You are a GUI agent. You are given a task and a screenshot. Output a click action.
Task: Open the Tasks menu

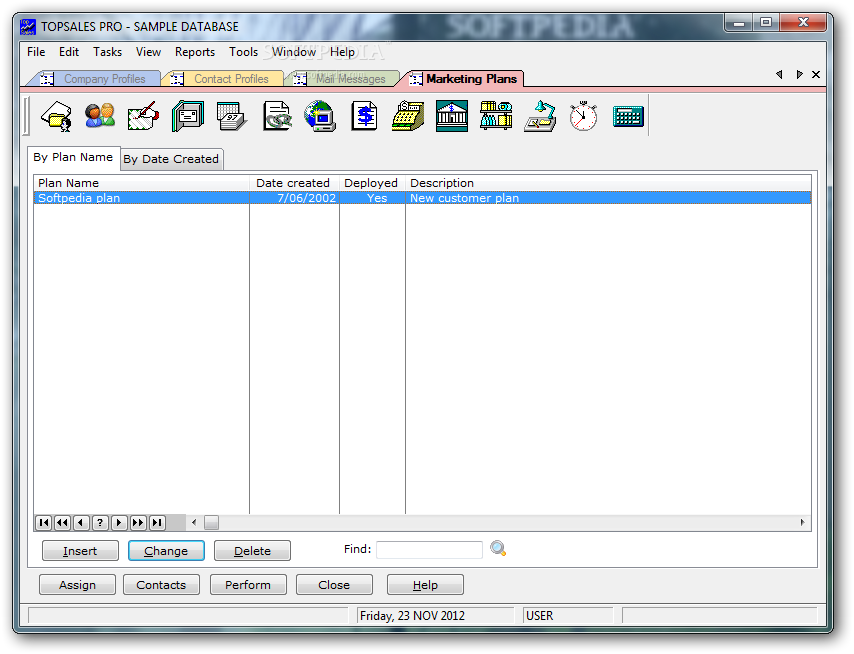pos(107,52)
